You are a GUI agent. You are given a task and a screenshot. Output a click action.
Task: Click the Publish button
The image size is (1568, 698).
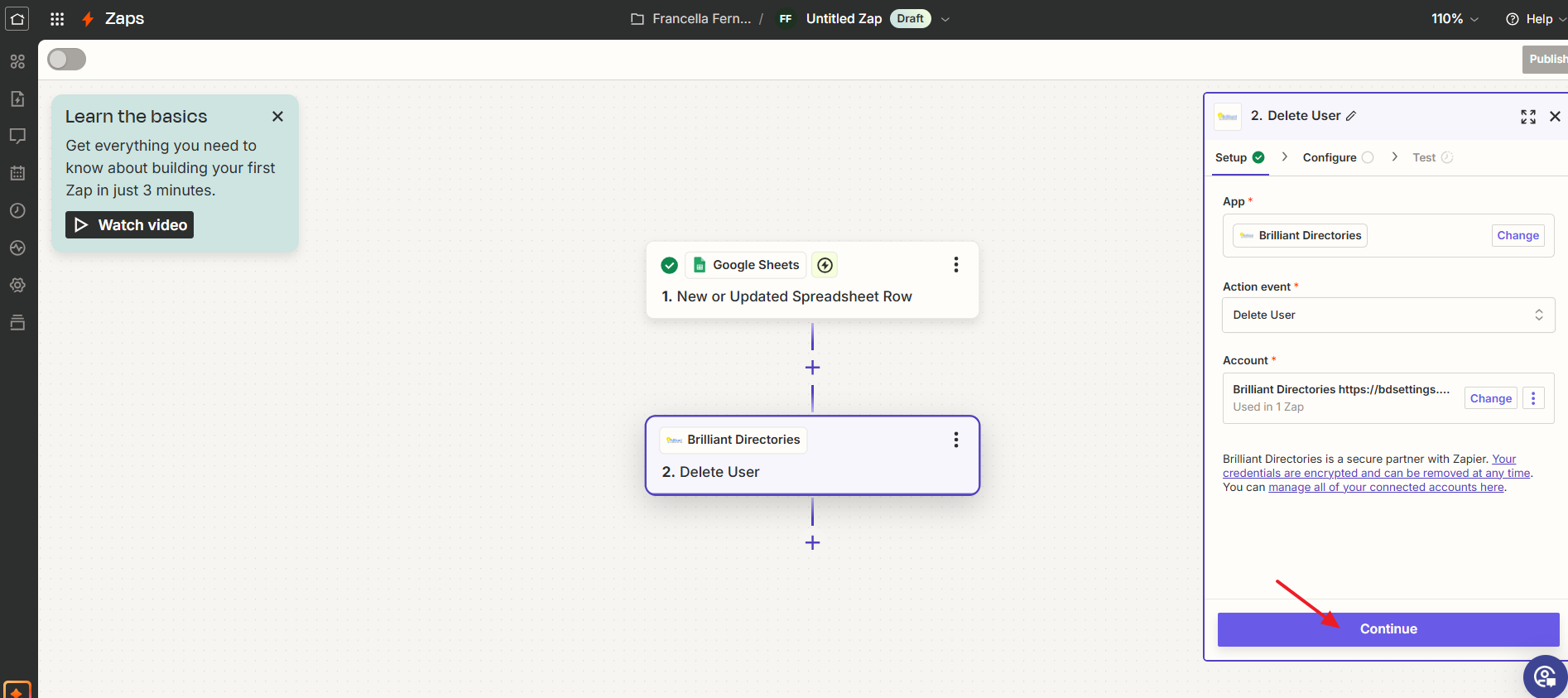click(x=1546, y=59)
